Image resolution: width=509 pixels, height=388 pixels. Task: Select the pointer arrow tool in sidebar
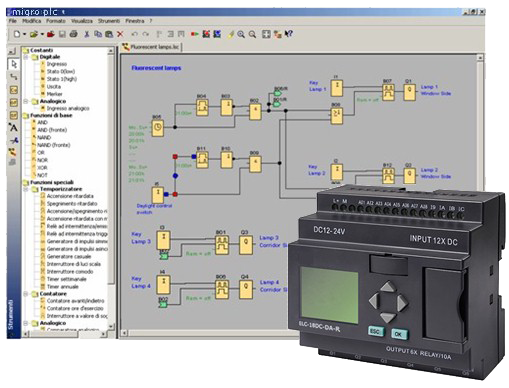[x=13, y=64]
